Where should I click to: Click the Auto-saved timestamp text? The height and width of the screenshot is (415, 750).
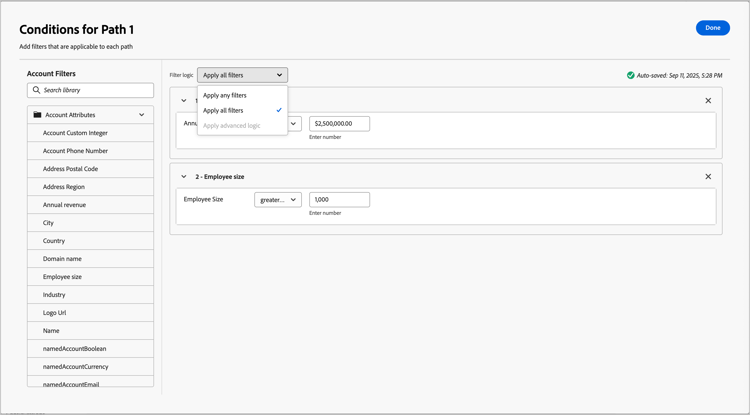click(x=679, y=76)
